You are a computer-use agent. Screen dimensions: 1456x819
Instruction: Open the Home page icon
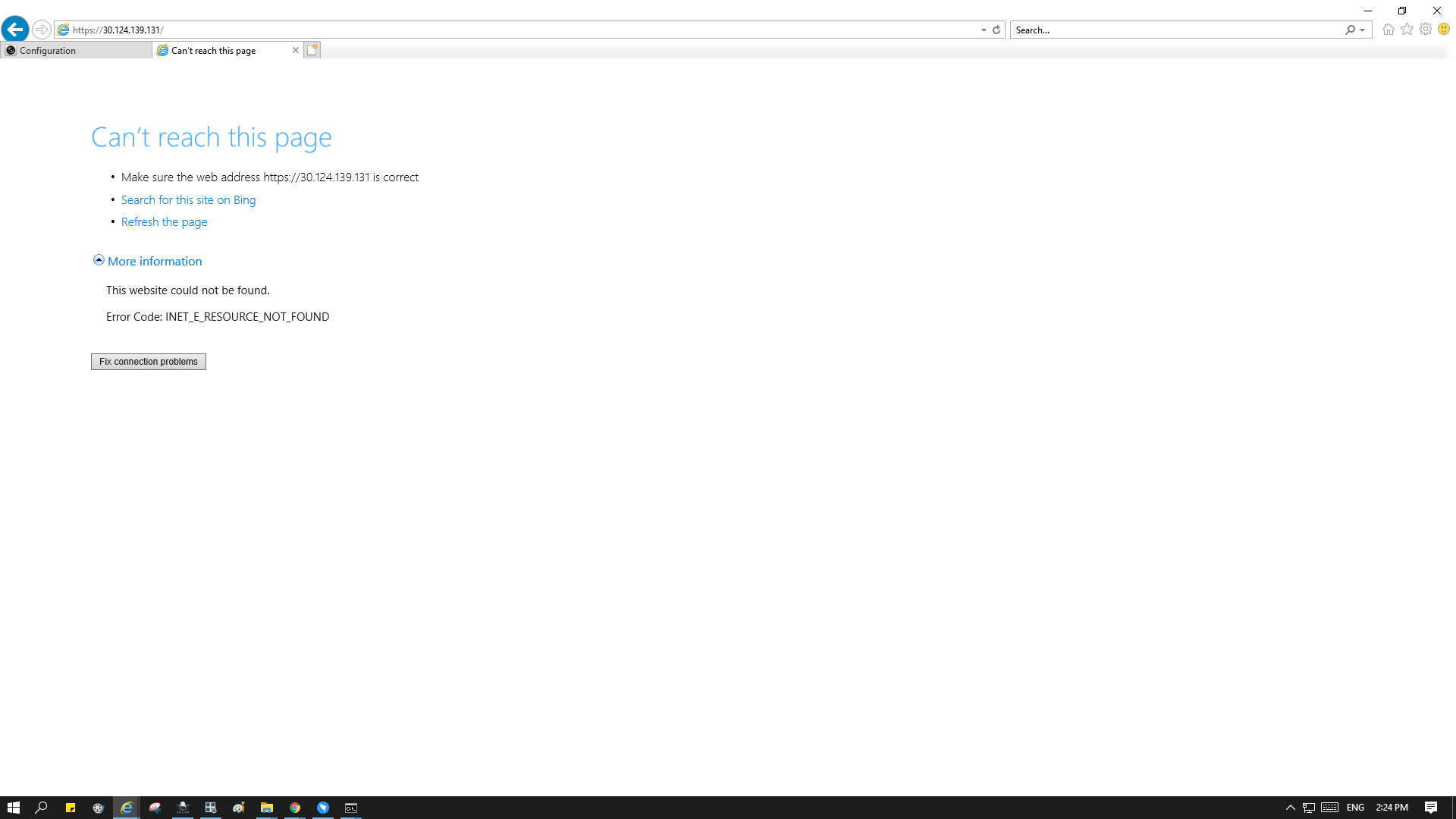tap(1388, 30)
